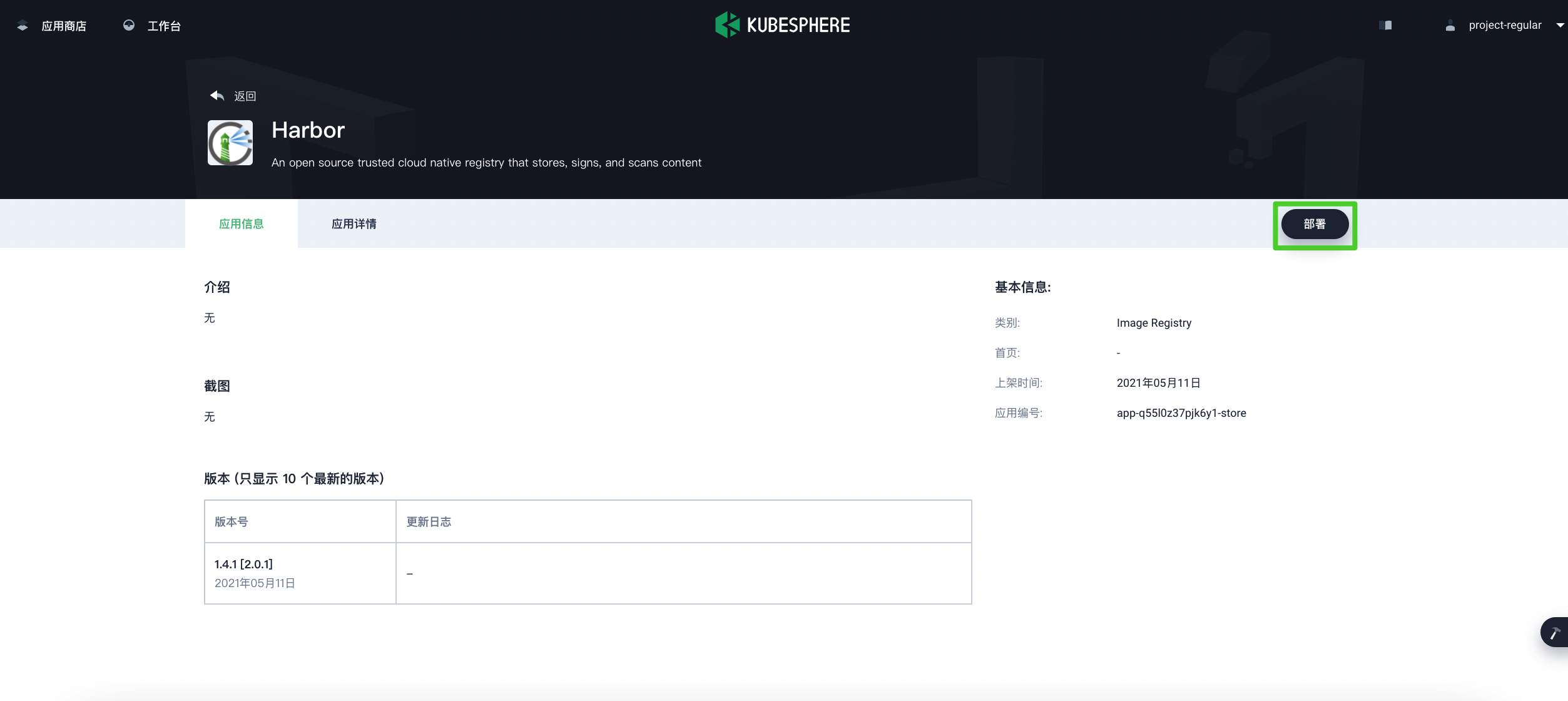Click the documentation panel icon at top right
The image size is (1568, 701).
(x=1386, y=25)
